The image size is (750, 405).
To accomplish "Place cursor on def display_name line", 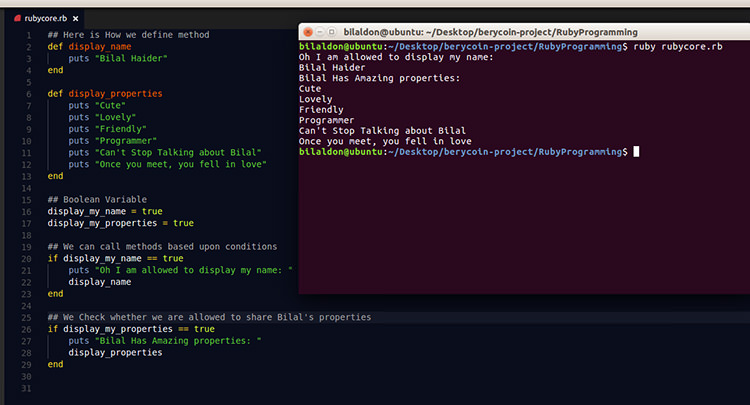I will pos(89,46).
